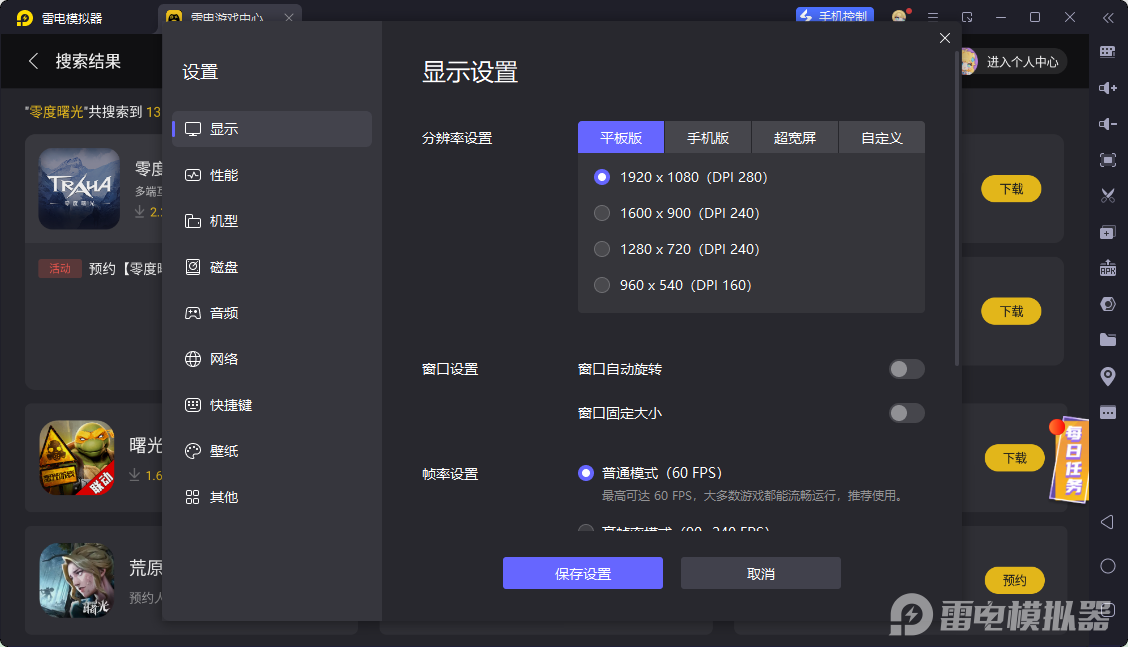Viewport: 1128px width, 647px height.
Task: Enable 窗口自动旋转 switch
Action: 906,369
